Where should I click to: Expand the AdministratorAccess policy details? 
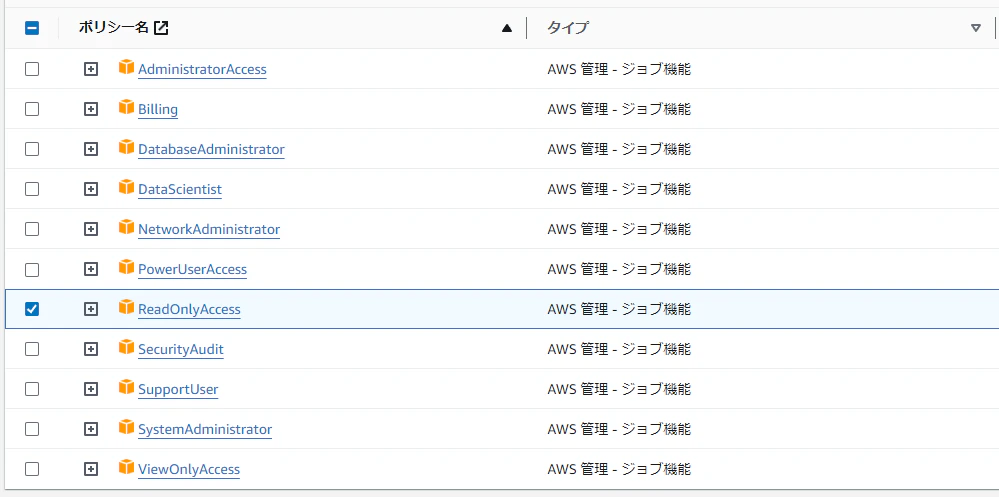click(x=91, y=69)
